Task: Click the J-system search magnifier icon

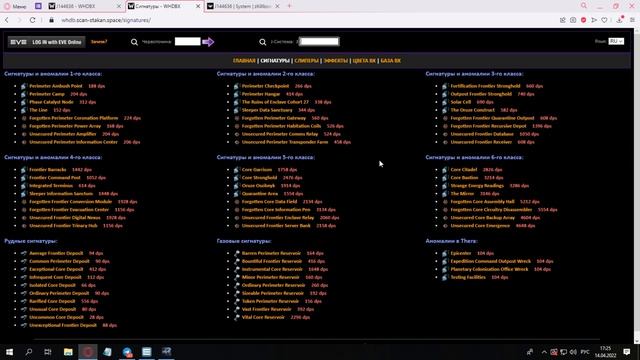Action: tap(263, 42)
